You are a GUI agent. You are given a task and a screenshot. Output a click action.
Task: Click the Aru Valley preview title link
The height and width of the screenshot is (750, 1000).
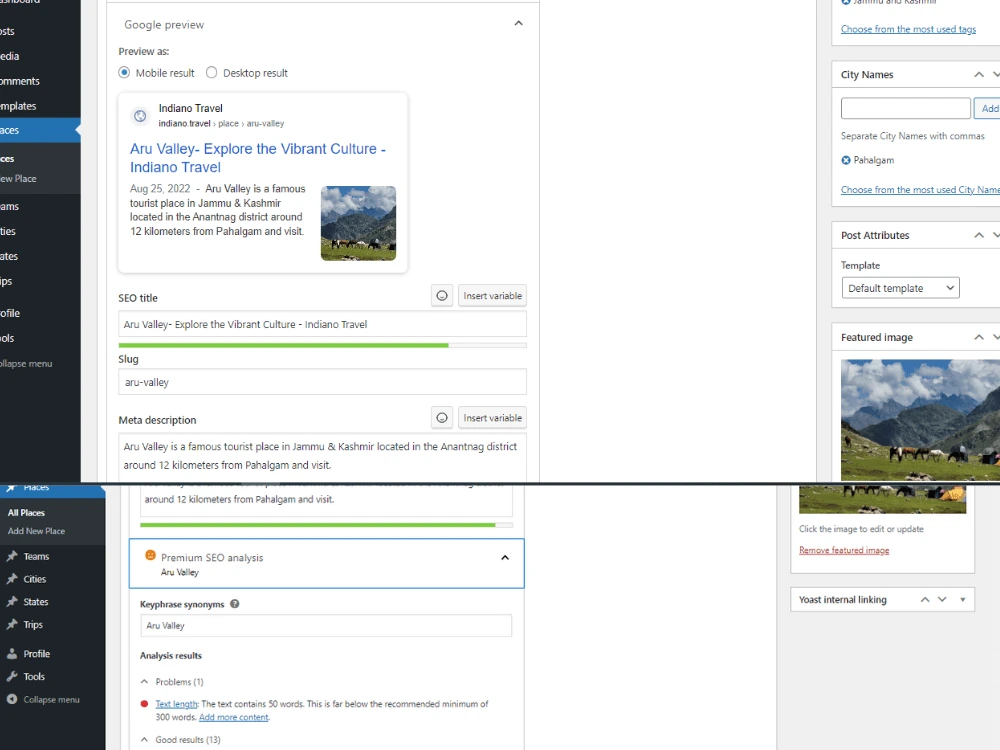258,158
